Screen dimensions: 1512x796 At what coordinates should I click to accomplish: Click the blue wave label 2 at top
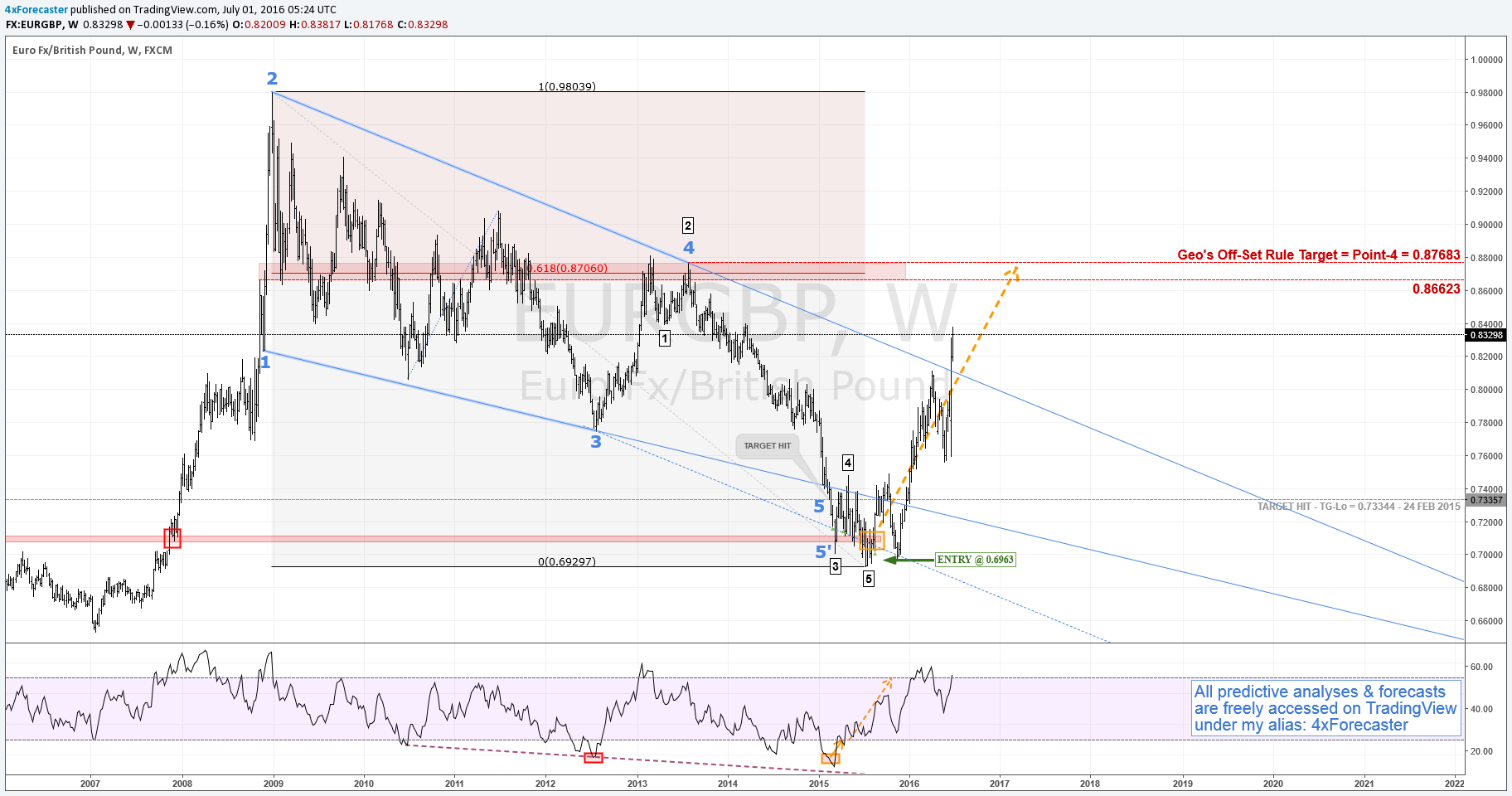(272, 79)
